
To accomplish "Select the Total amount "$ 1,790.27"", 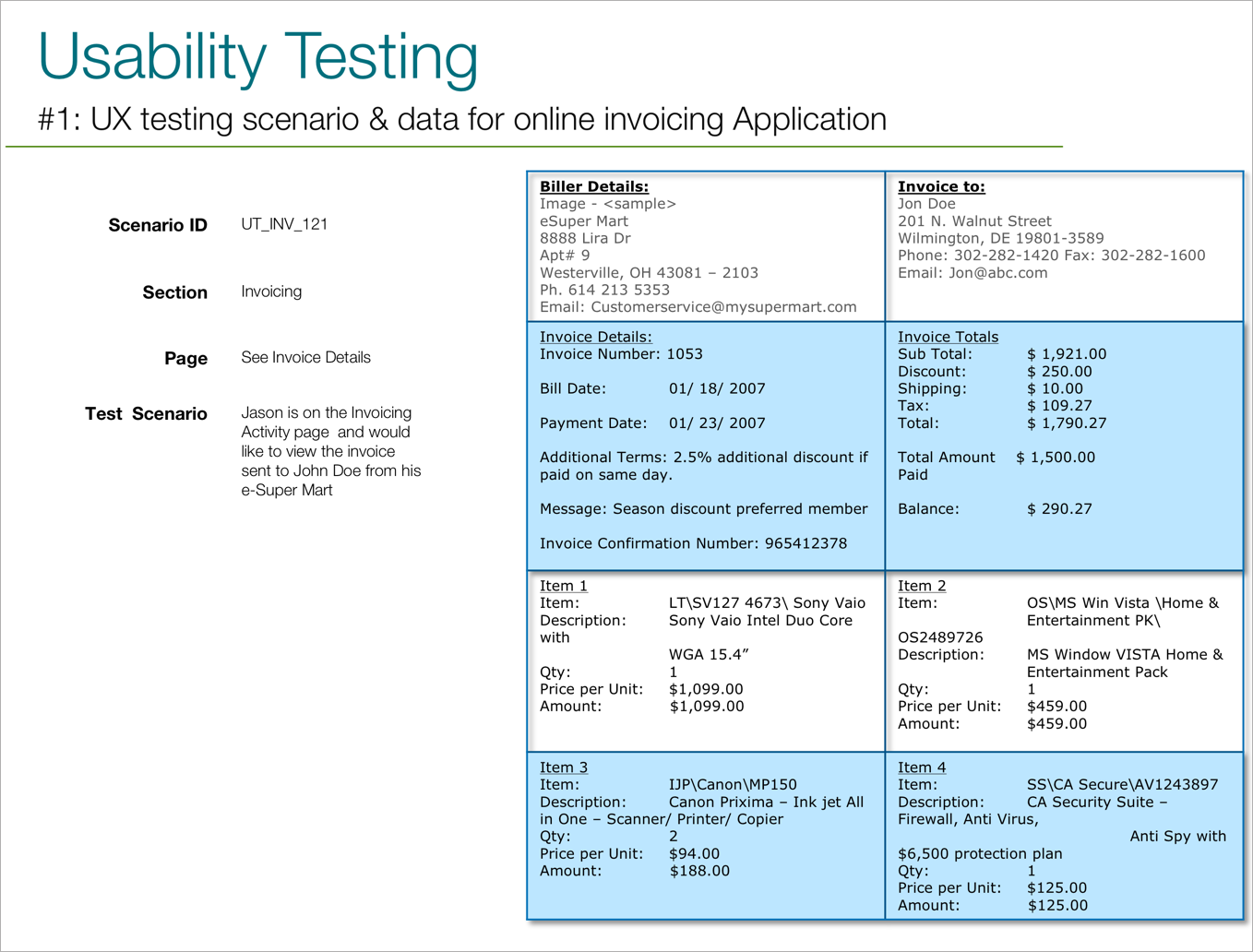I will coord(1067,423).
